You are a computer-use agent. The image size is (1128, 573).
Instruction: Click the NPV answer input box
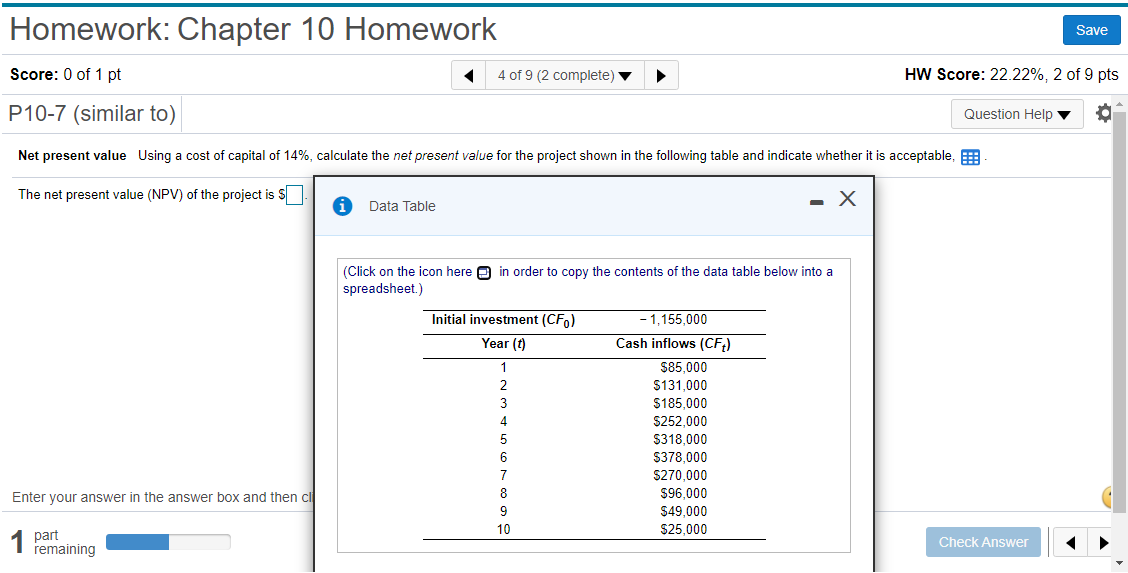(294, 194)
